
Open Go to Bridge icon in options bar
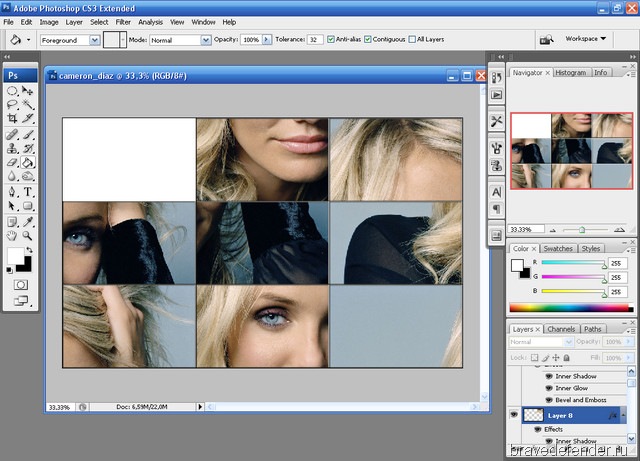point(546,40)
